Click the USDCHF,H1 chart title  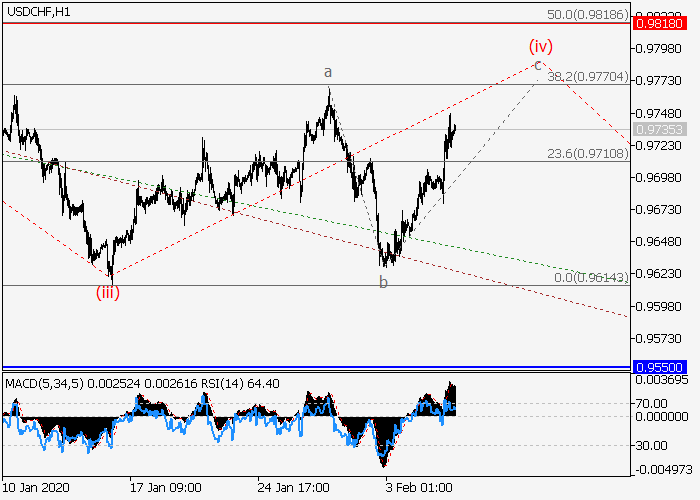(38, 10)
